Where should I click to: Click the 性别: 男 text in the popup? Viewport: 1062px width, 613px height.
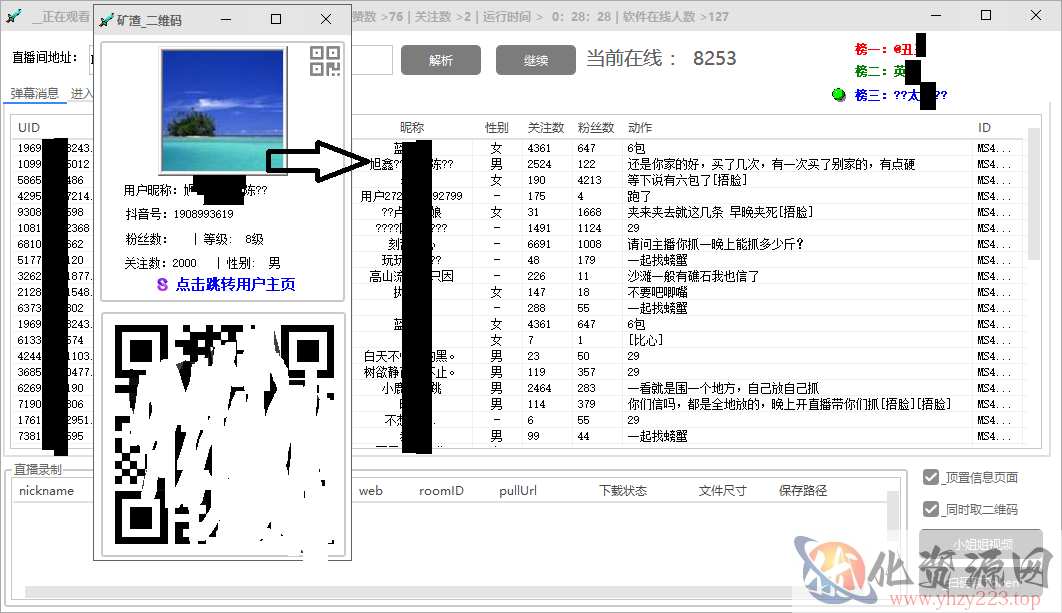[253, 263]
